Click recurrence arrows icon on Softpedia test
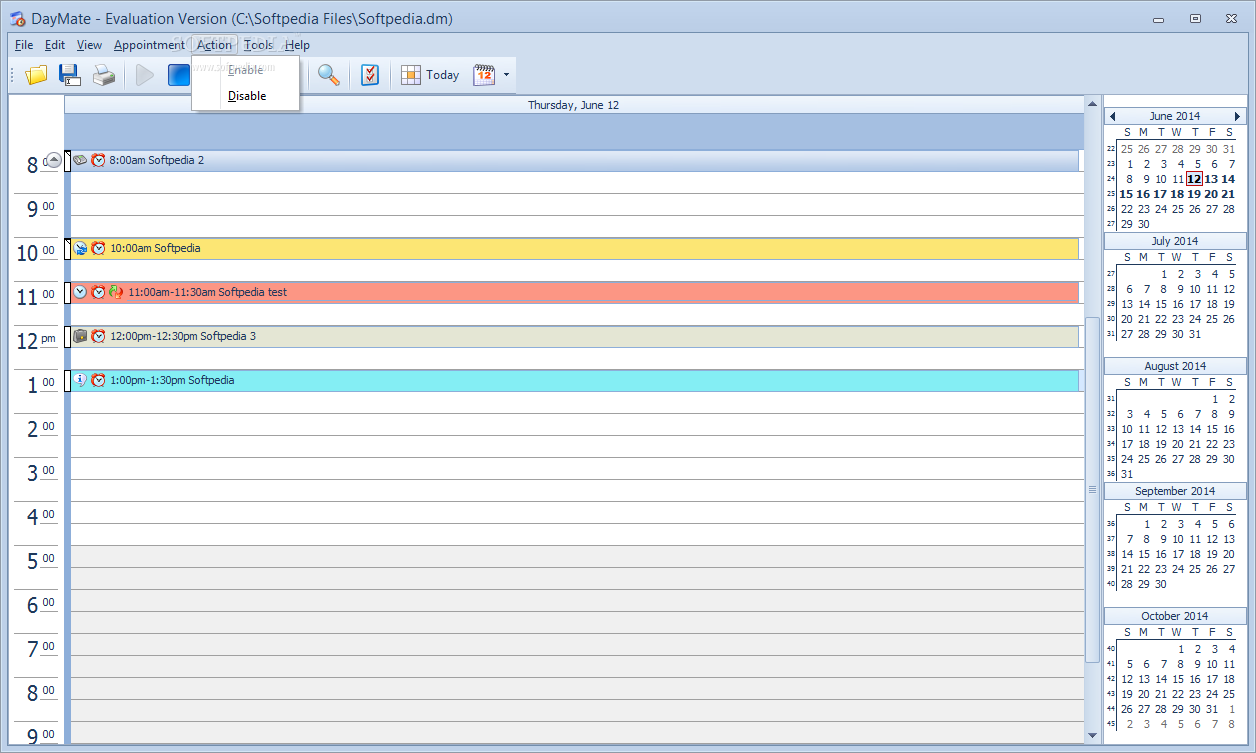This screenshot has width=1256, height=753. click(116, 292)
